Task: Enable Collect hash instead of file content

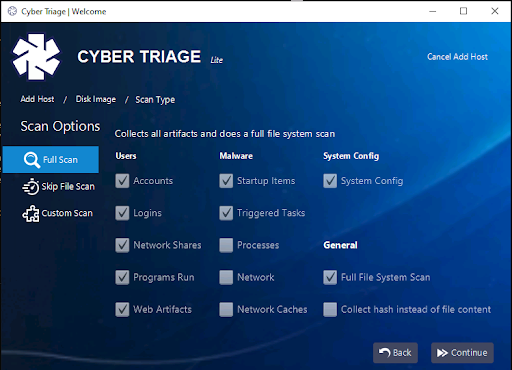Action: tap(330, 309)
